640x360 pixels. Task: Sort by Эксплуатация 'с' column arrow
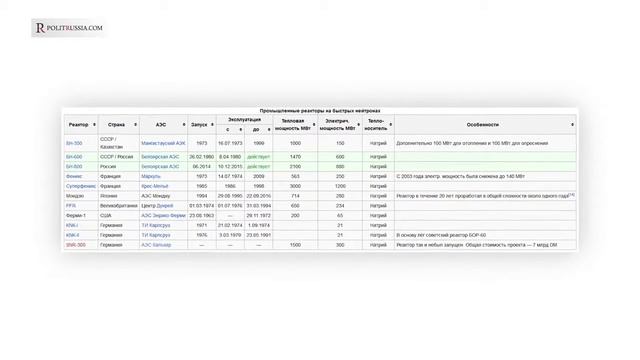point(240,129)
